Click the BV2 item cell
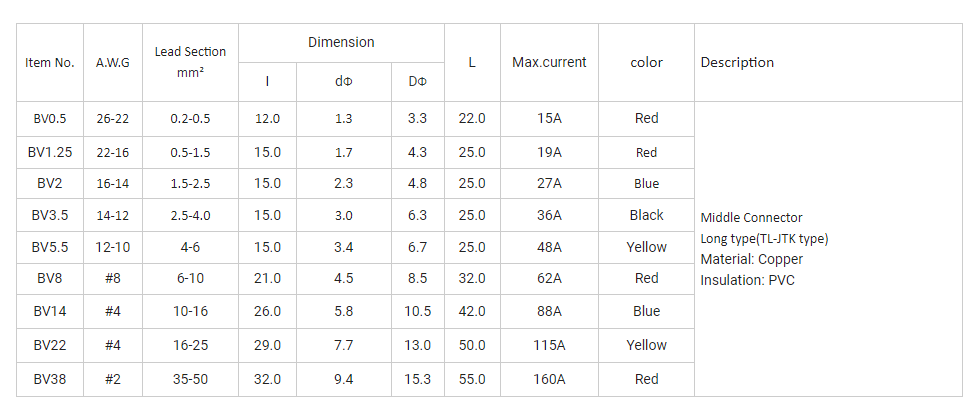973x413 pixels. click(x=50, y=183)
